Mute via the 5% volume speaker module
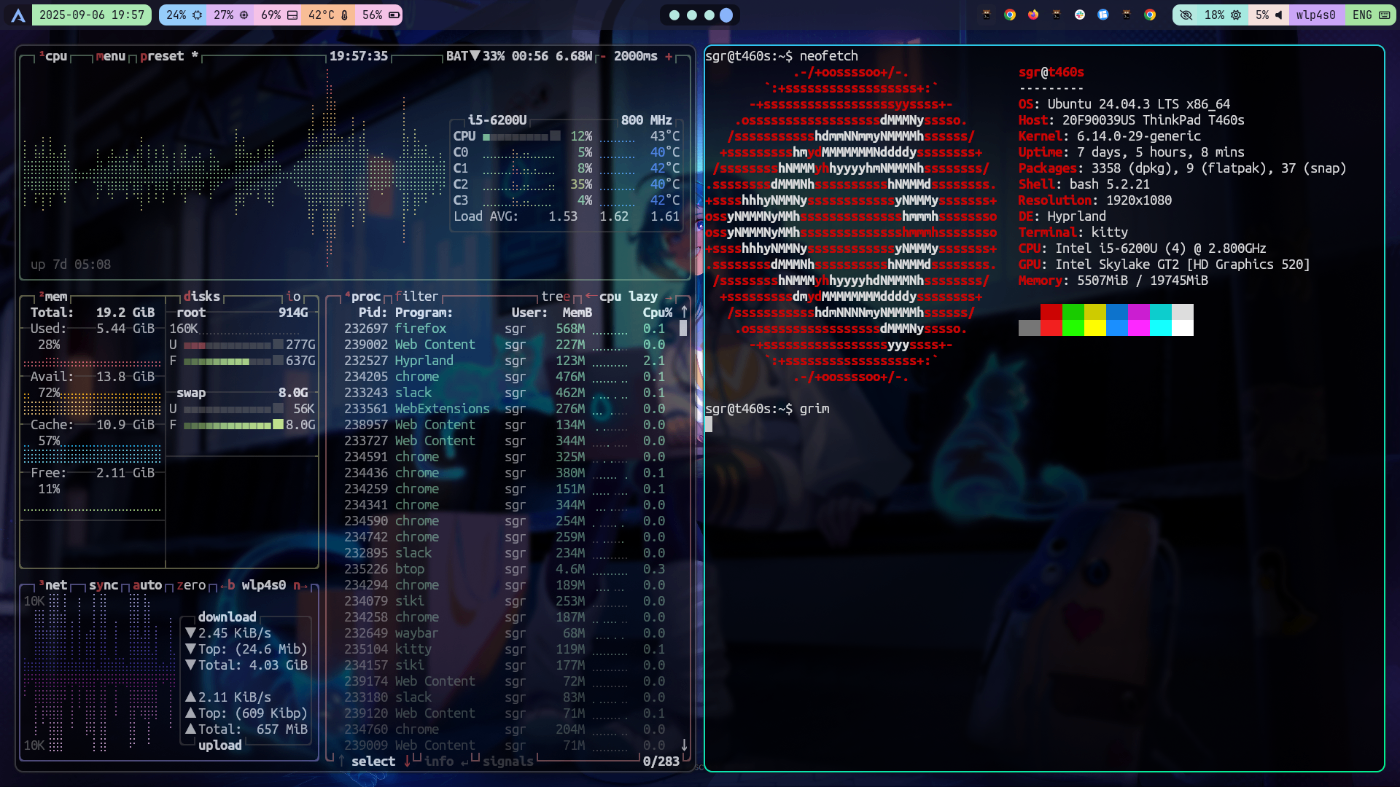Viewport: 1400px width, 787px height. click(1268, 15)
